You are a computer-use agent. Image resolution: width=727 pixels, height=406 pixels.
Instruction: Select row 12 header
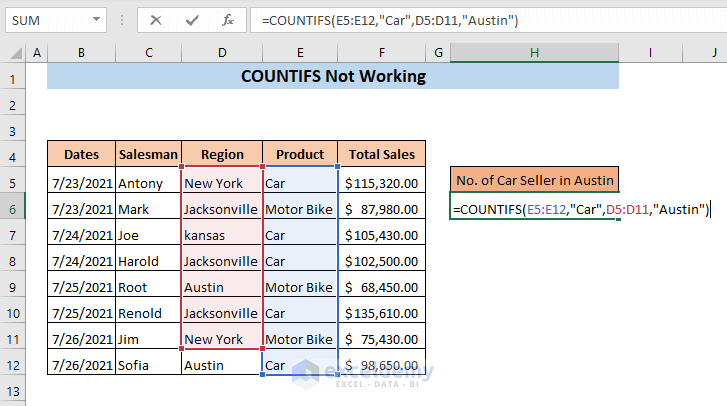click(x=13, y=365)
